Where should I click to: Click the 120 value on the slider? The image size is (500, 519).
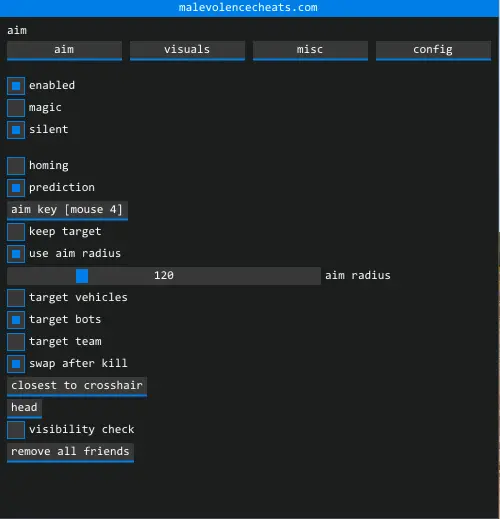[164, 276]
